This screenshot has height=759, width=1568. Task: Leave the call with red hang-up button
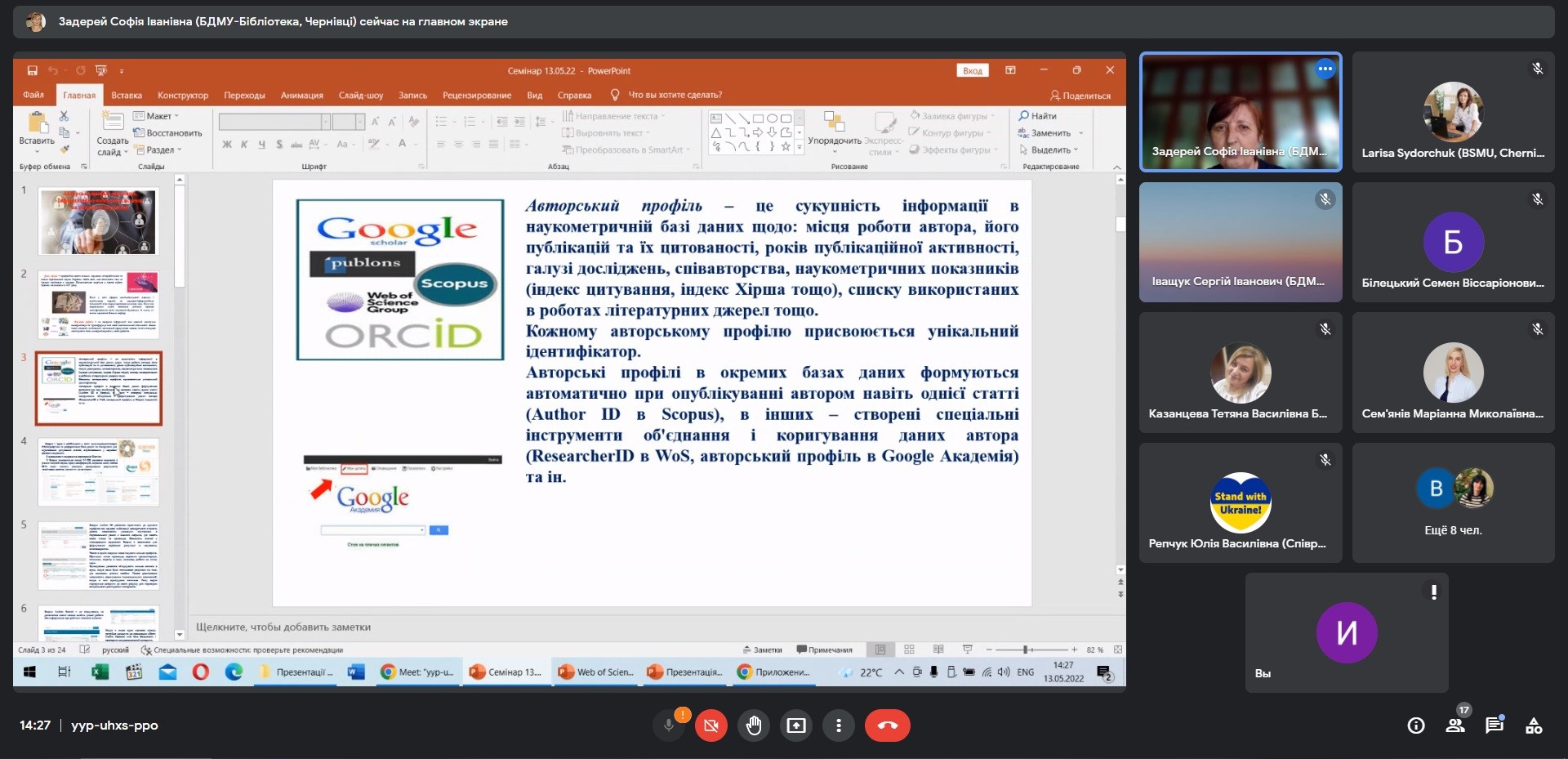point(888,726)
